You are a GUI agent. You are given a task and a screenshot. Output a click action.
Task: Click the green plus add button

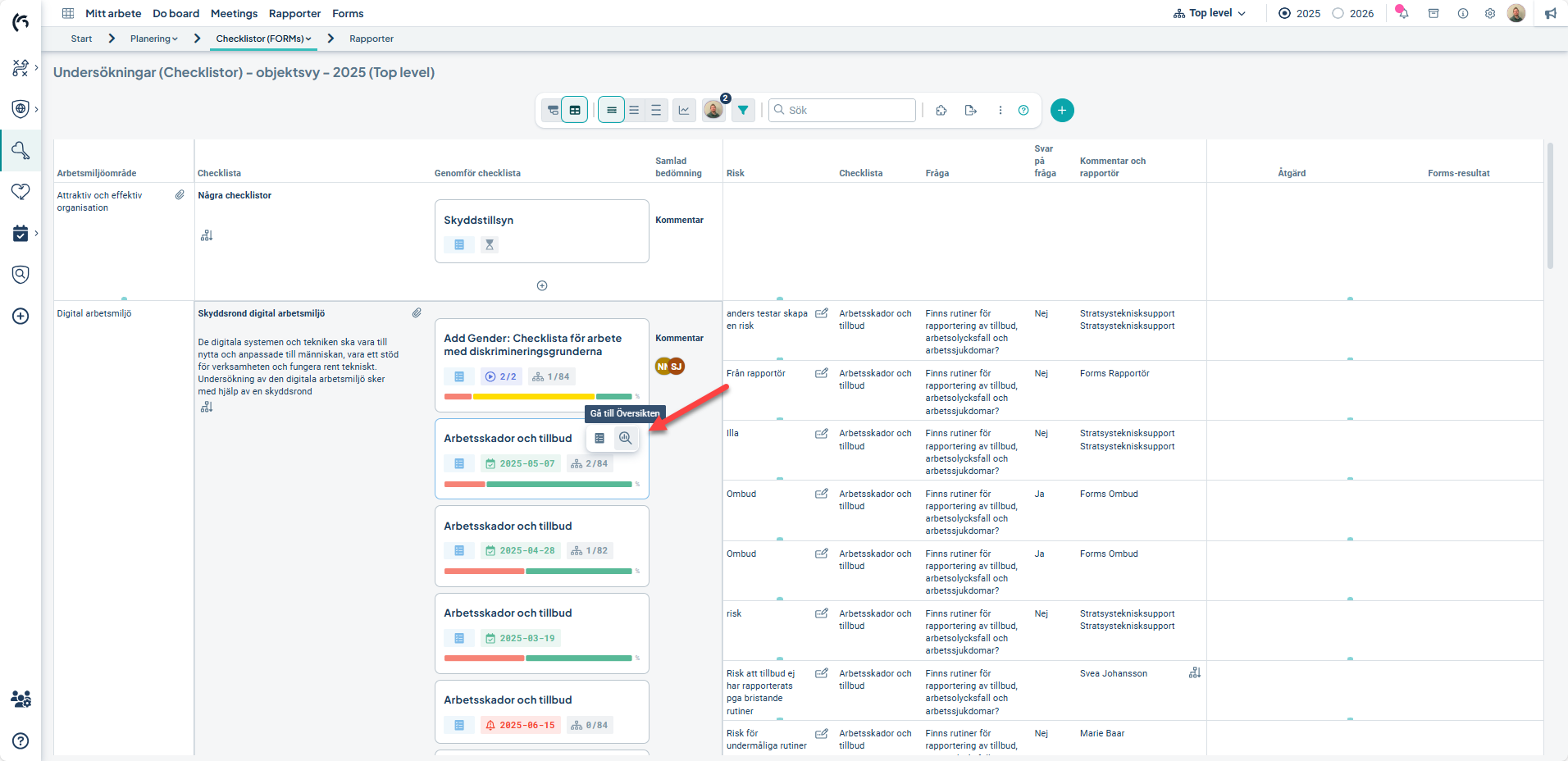point(1062,110)
